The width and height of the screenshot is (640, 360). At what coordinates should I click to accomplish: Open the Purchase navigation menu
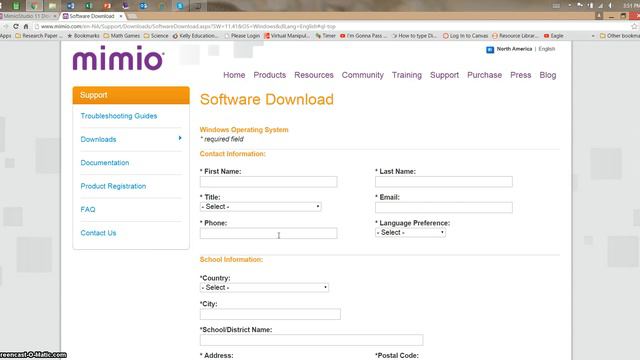tap(484, 75)
